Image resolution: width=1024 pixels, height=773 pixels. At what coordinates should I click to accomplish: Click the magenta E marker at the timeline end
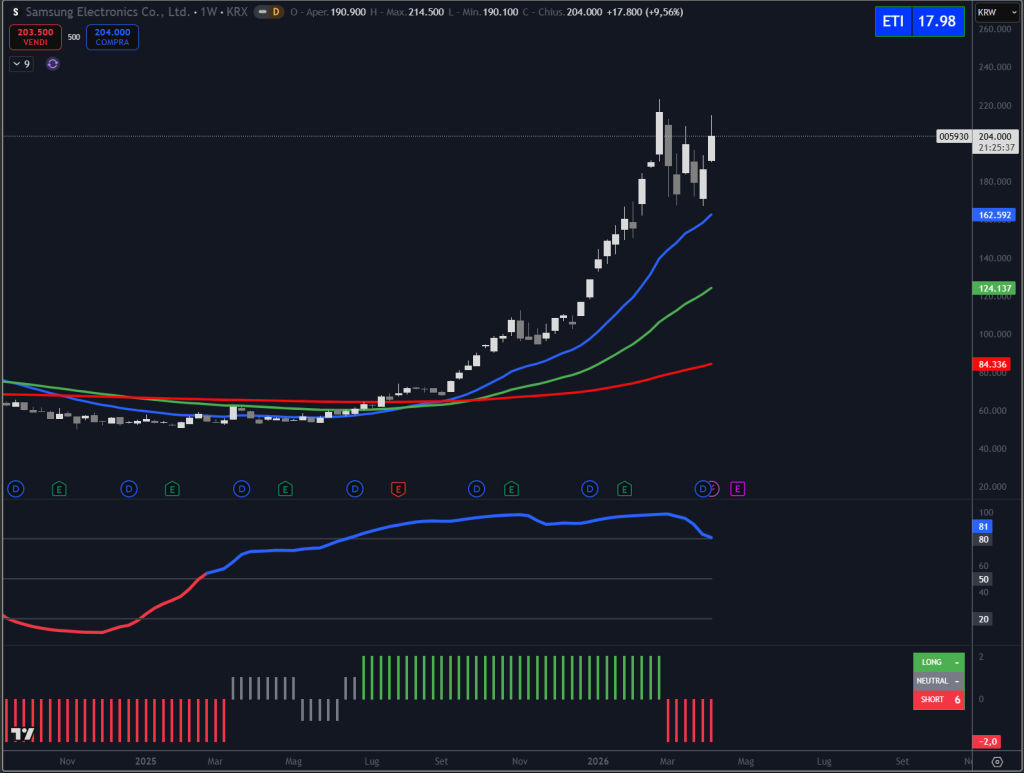click(737, 489)
